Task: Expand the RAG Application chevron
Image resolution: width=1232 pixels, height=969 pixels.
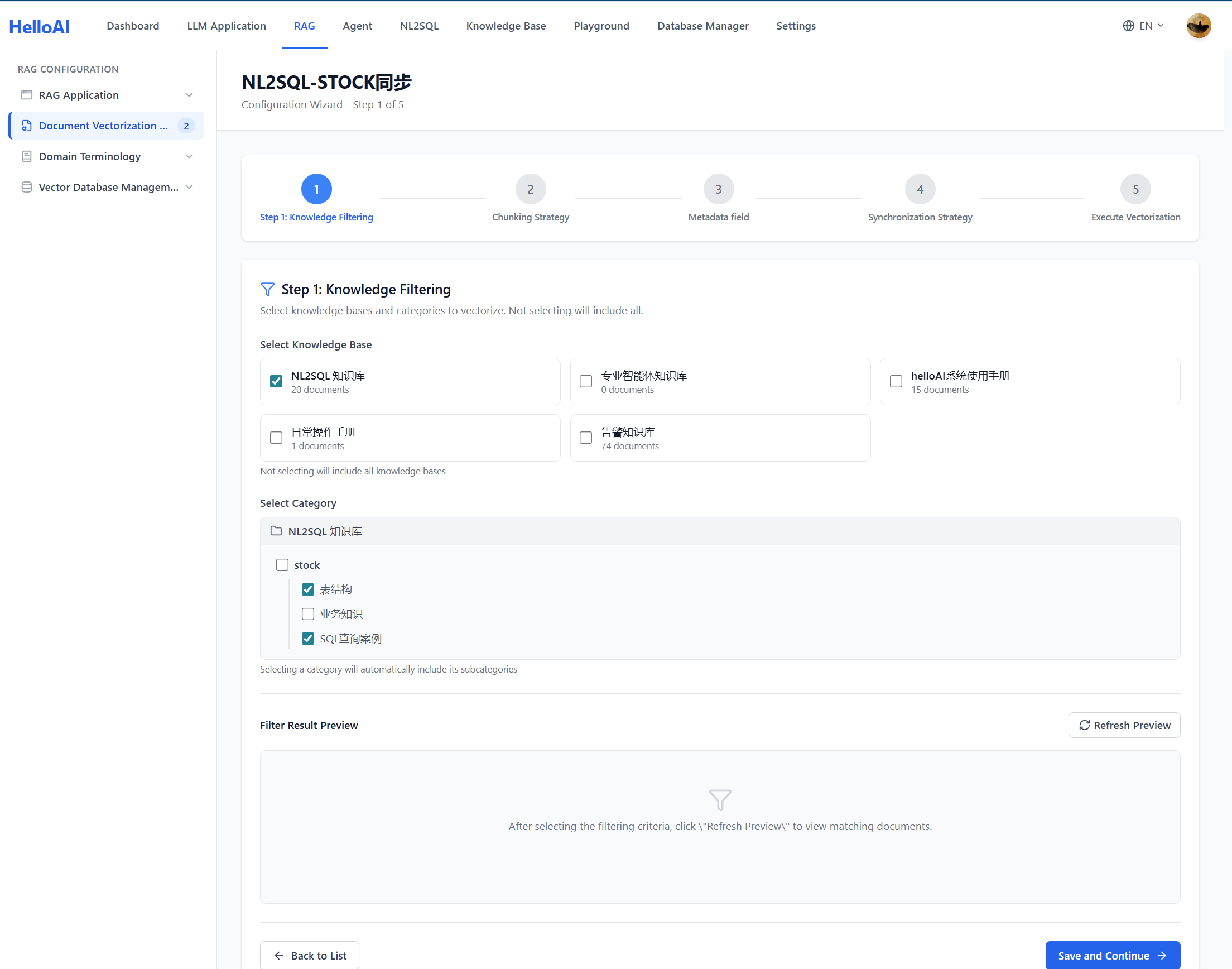Action: tap(189, 95)
